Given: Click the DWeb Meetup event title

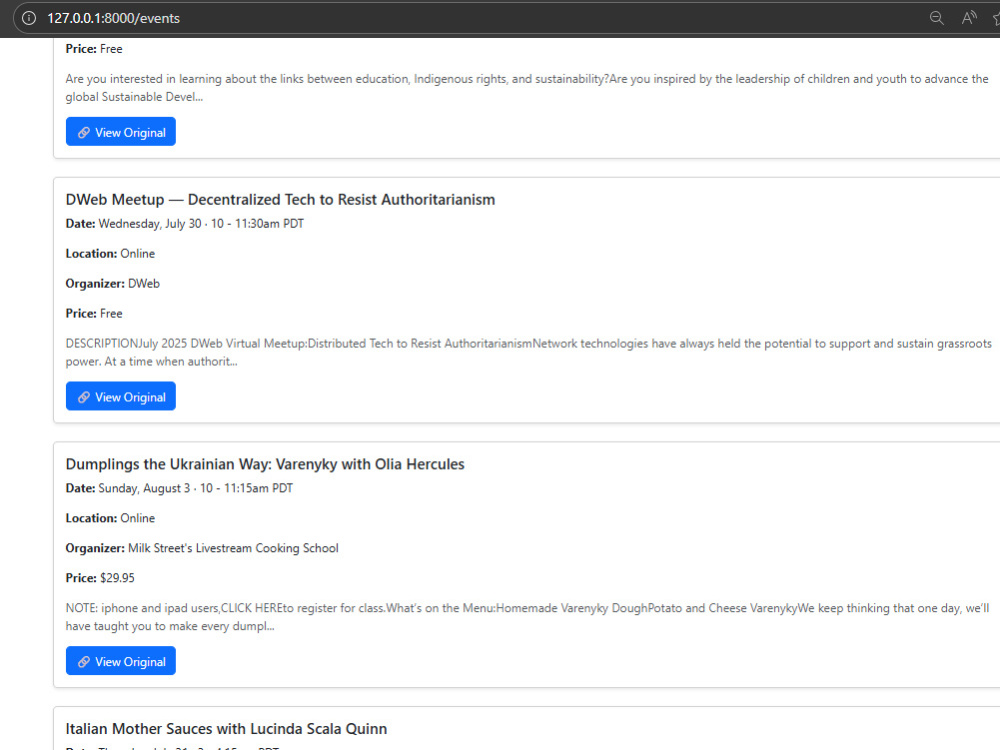Looking at the screenshot, I should coord(280,200).
